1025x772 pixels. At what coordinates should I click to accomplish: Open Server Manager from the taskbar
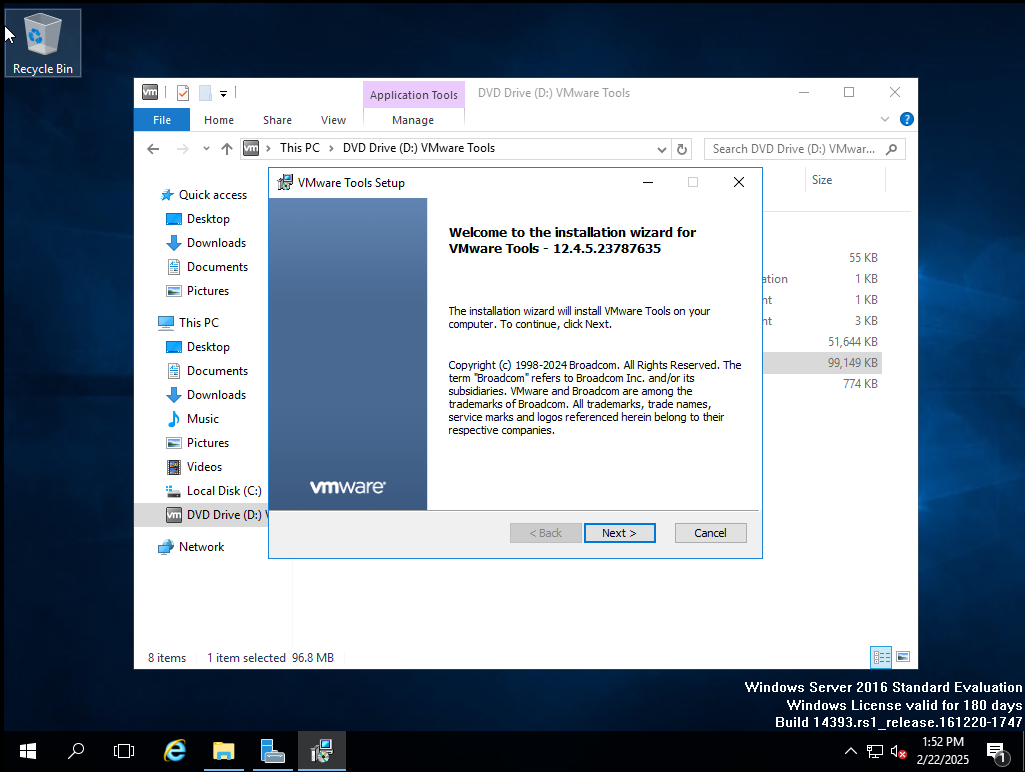[x=272, y=752]
